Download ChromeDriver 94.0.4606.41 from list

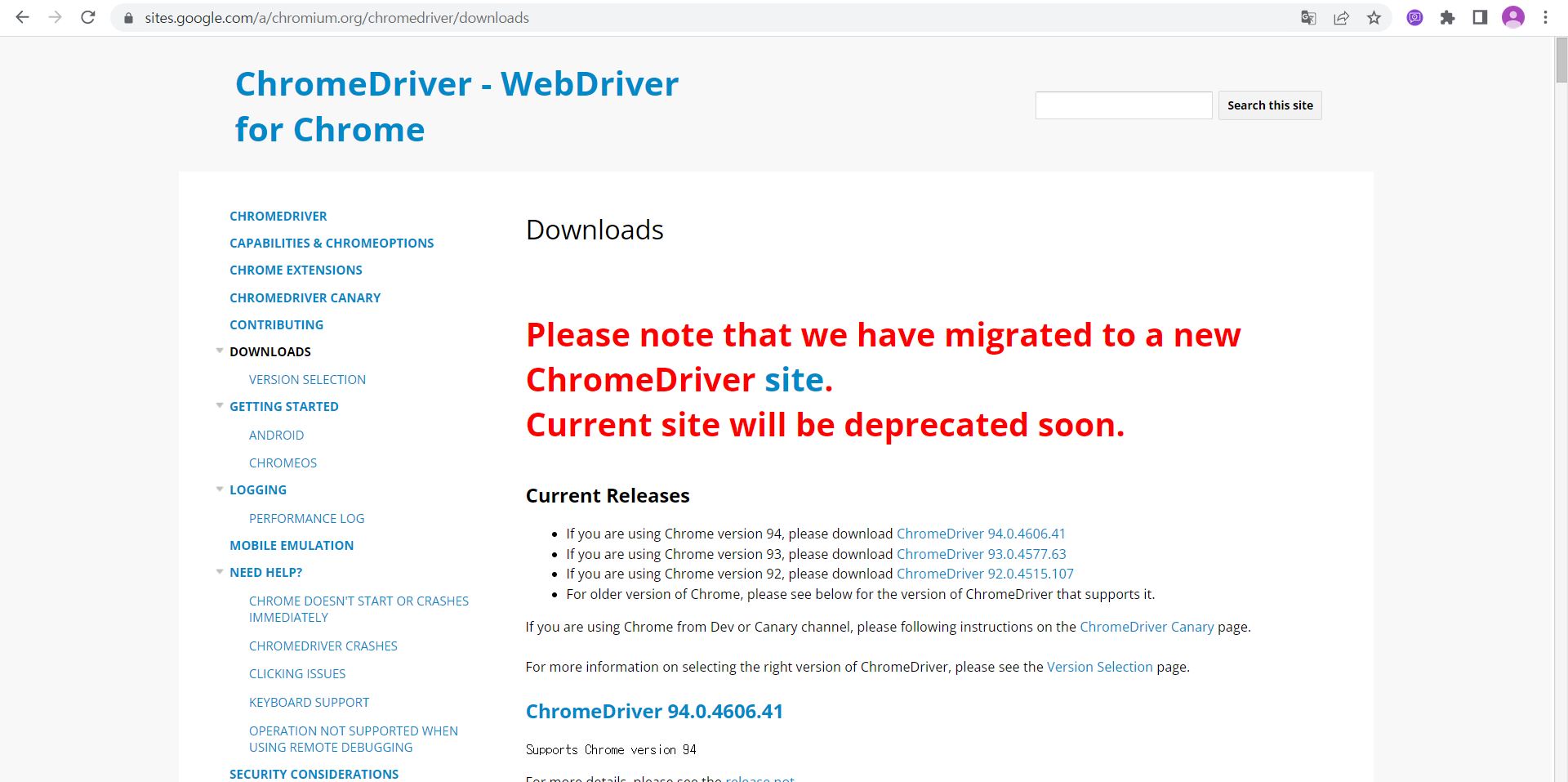(x=981, y=534)
